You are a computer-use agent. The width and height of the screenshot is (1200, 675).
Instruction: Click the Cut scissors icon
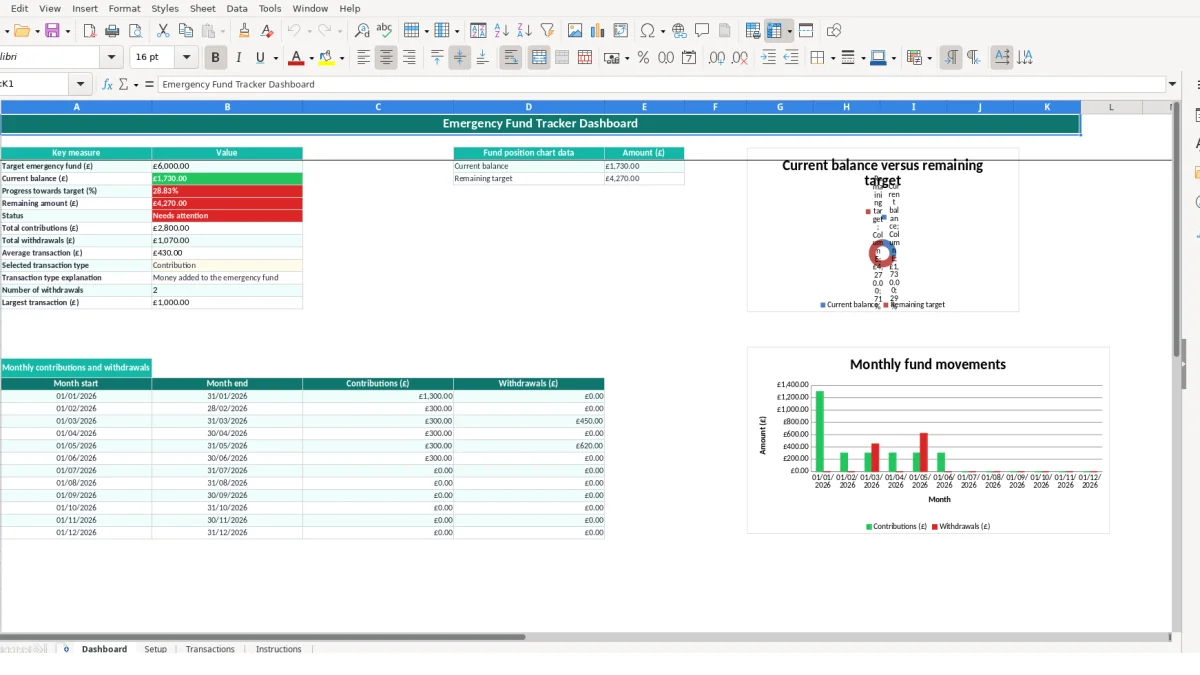pyautogui.click(x=163, y=31)
